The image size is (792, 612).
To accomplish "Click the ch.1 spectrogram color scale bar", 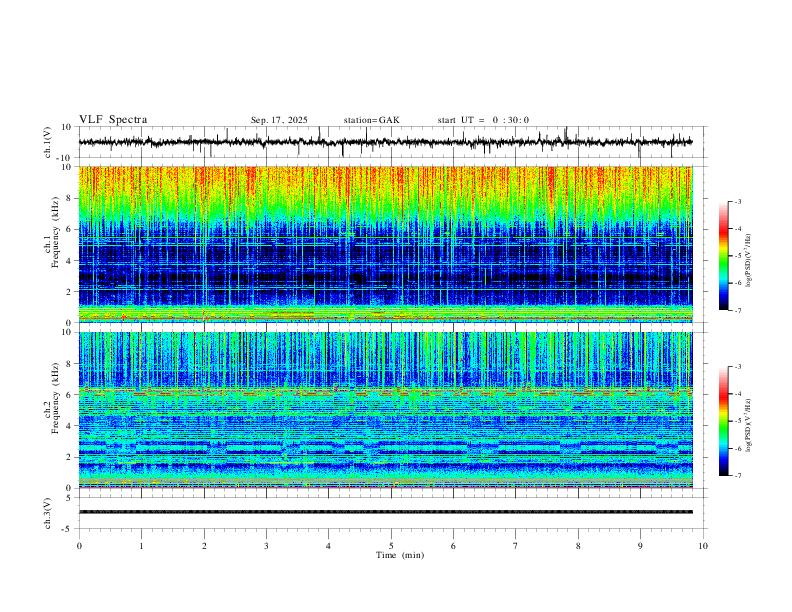I will pyautogui.click(x=723, y=256).
